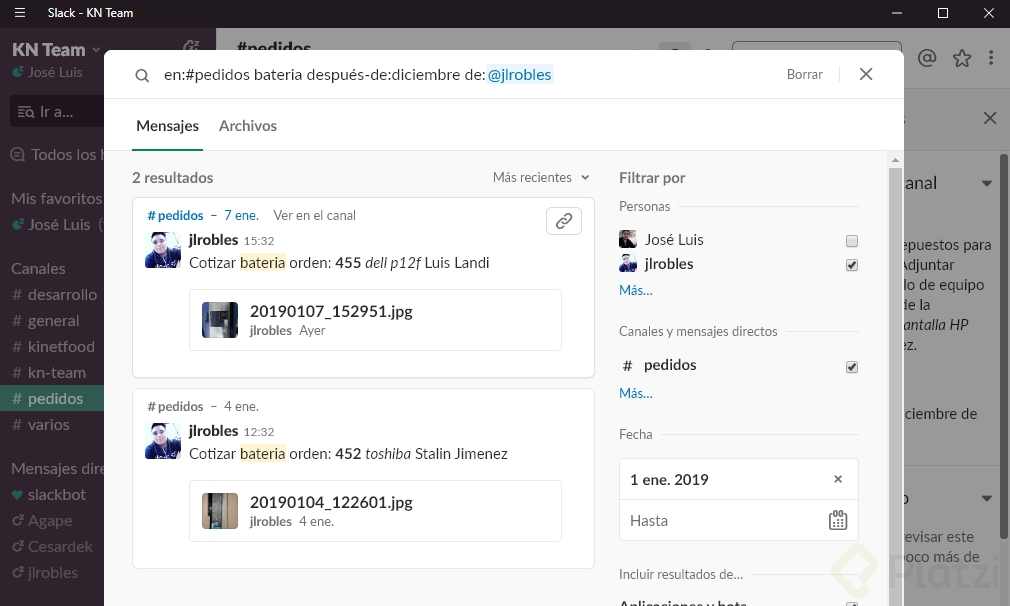Uncheck the jlrobles person filter
The image size is (1010, 606).
point(852,265)
